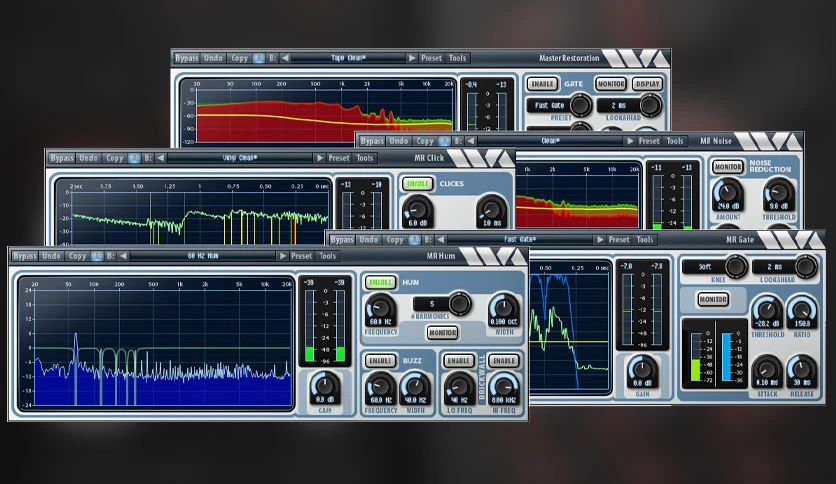Toggle Monitor in the MR Gate window

713,299
